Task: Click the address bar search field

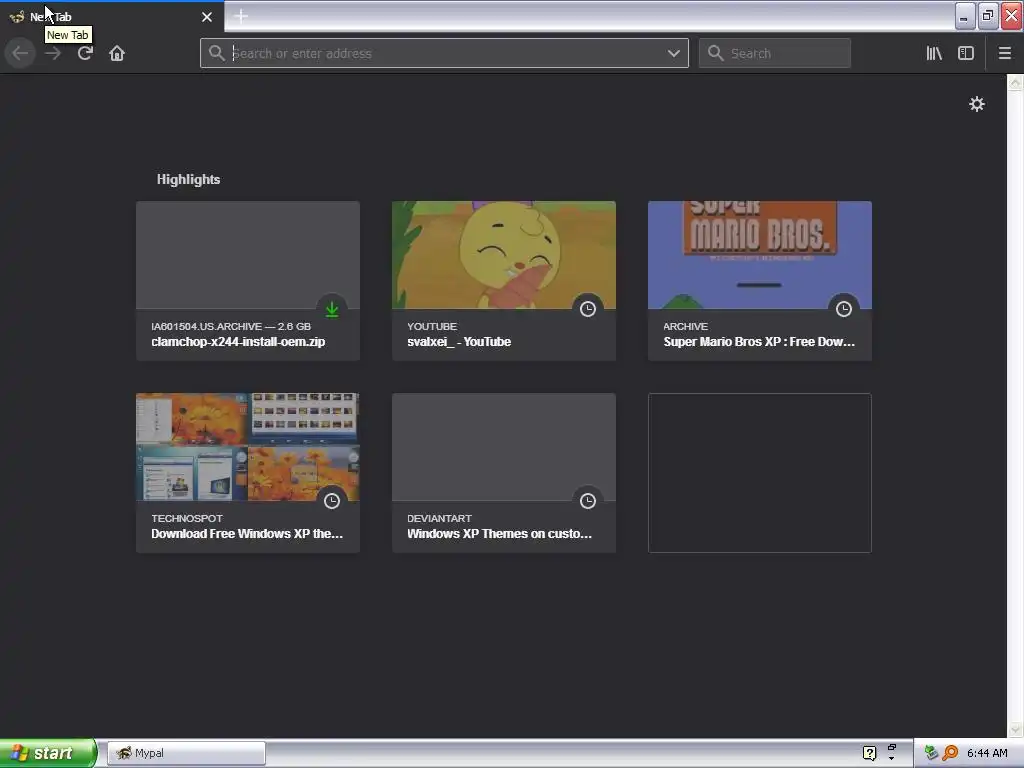Action: pos(444,53)
